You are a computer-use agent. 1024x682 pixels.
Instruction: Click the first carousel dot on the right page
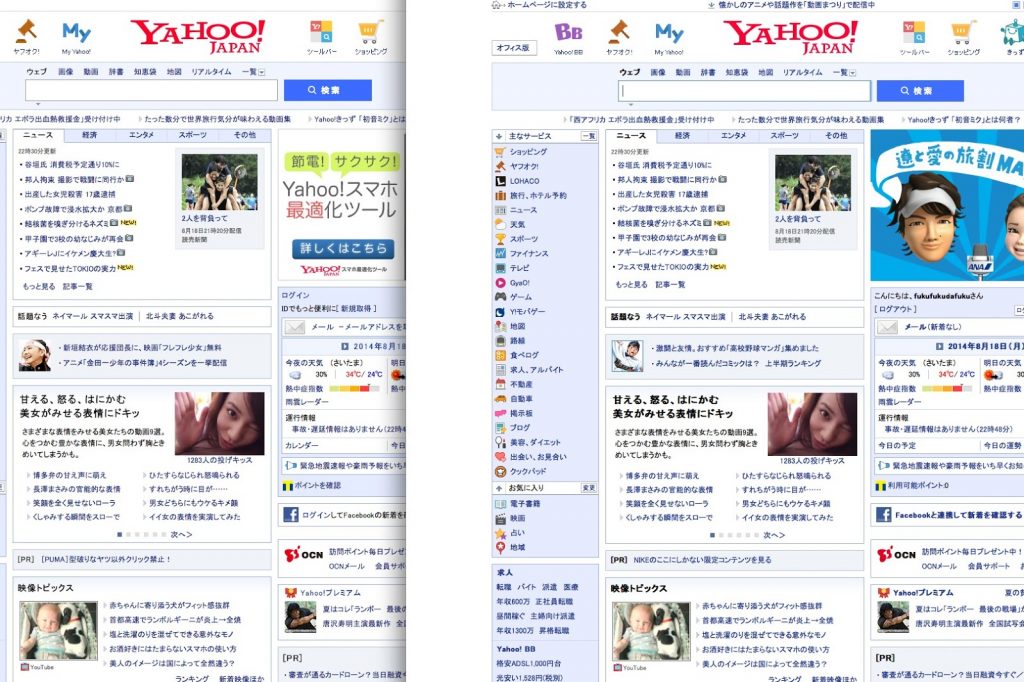712,535
